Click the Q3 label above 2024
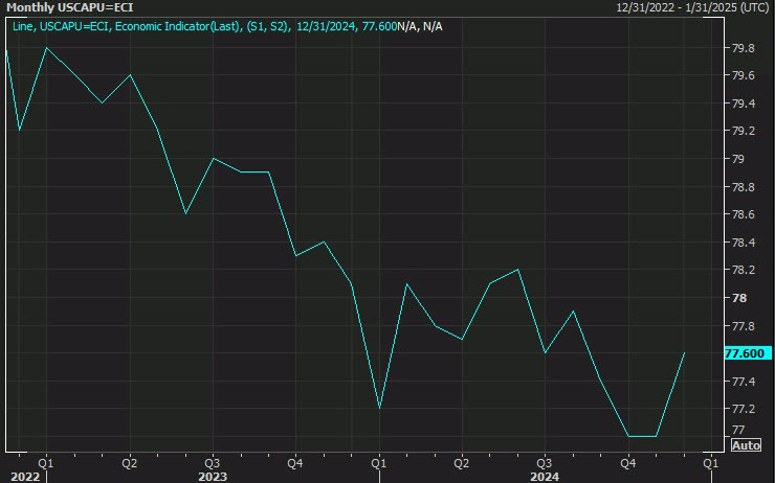The height and width of the screenshot is (483, 775). pyautogui.click(x=544, y=463)
